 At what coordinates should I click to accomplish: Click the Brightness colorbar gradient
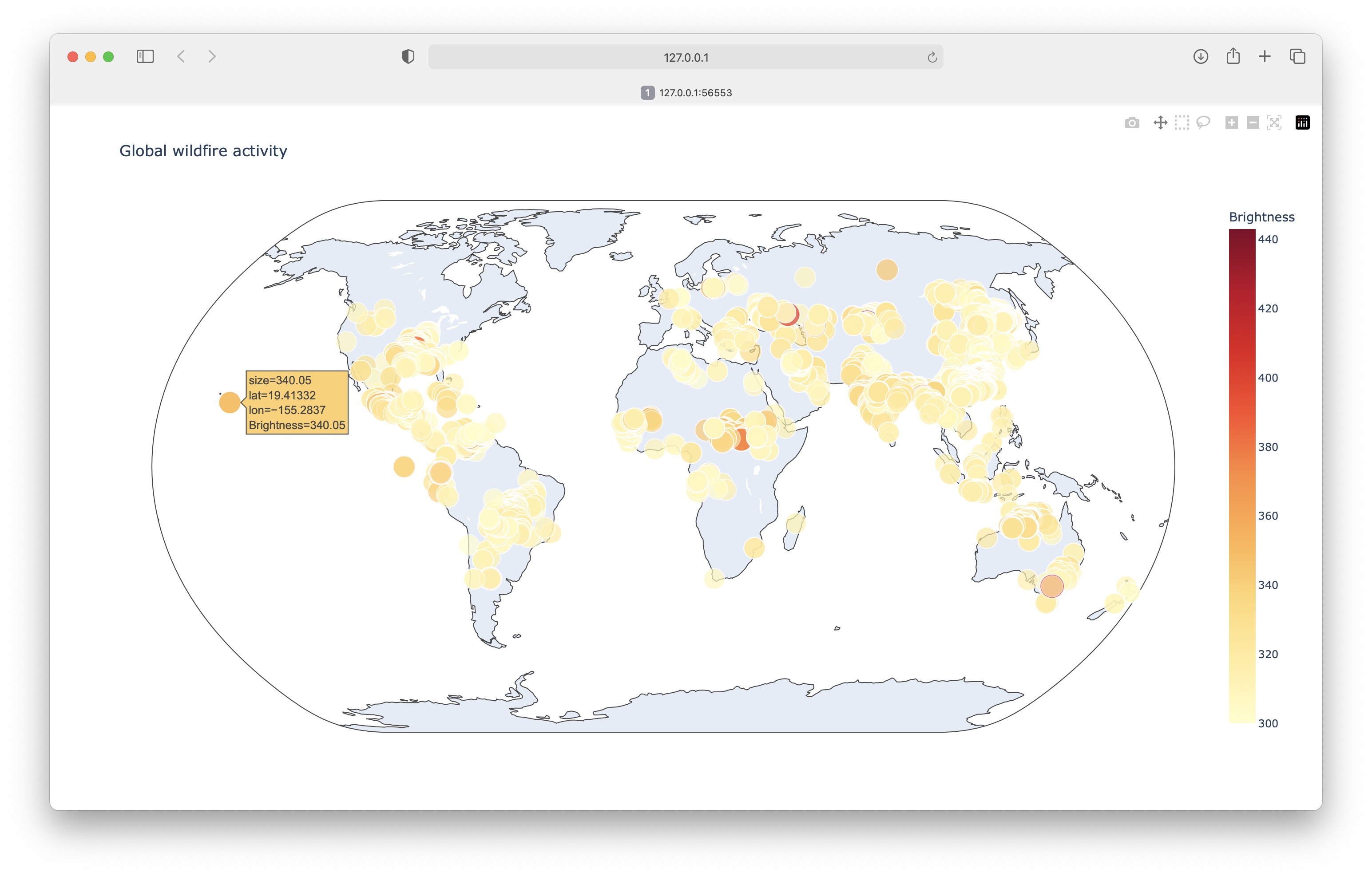click(x=1242, y=476)
